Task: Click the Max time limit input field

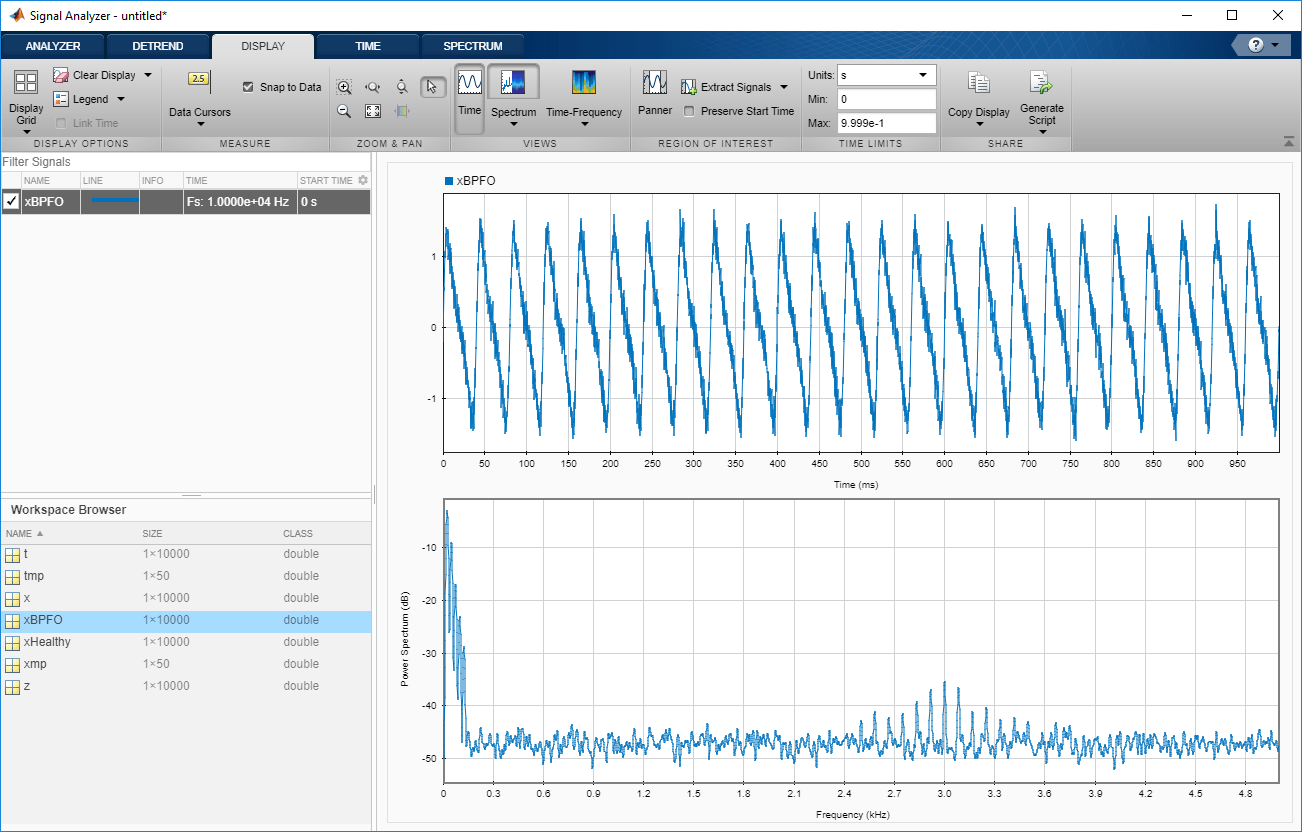Action: (886, 123)
